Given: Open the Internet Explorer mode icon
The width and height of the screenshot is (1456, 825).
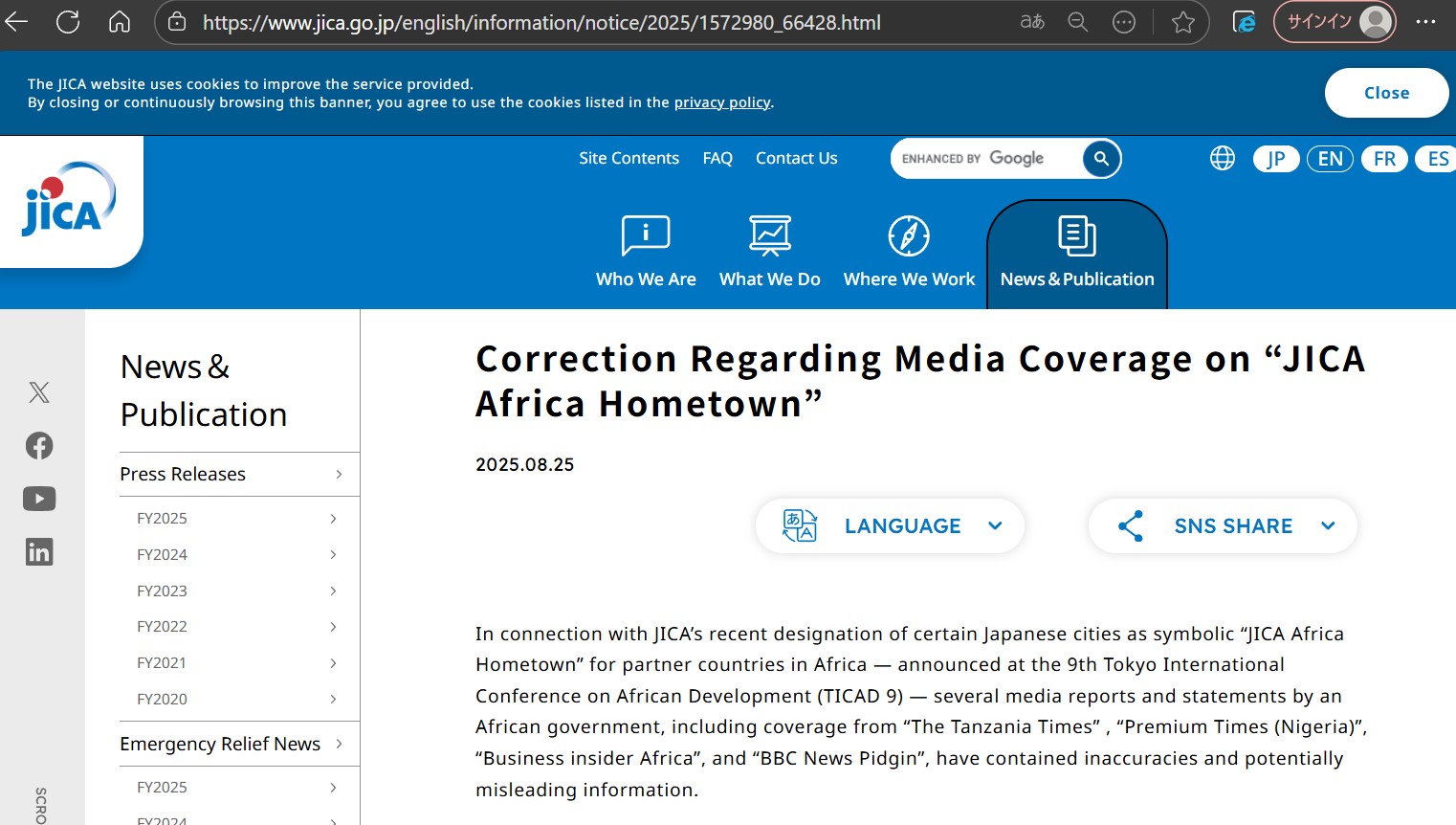Looking at the screenshot, I should pos(1244,22).
